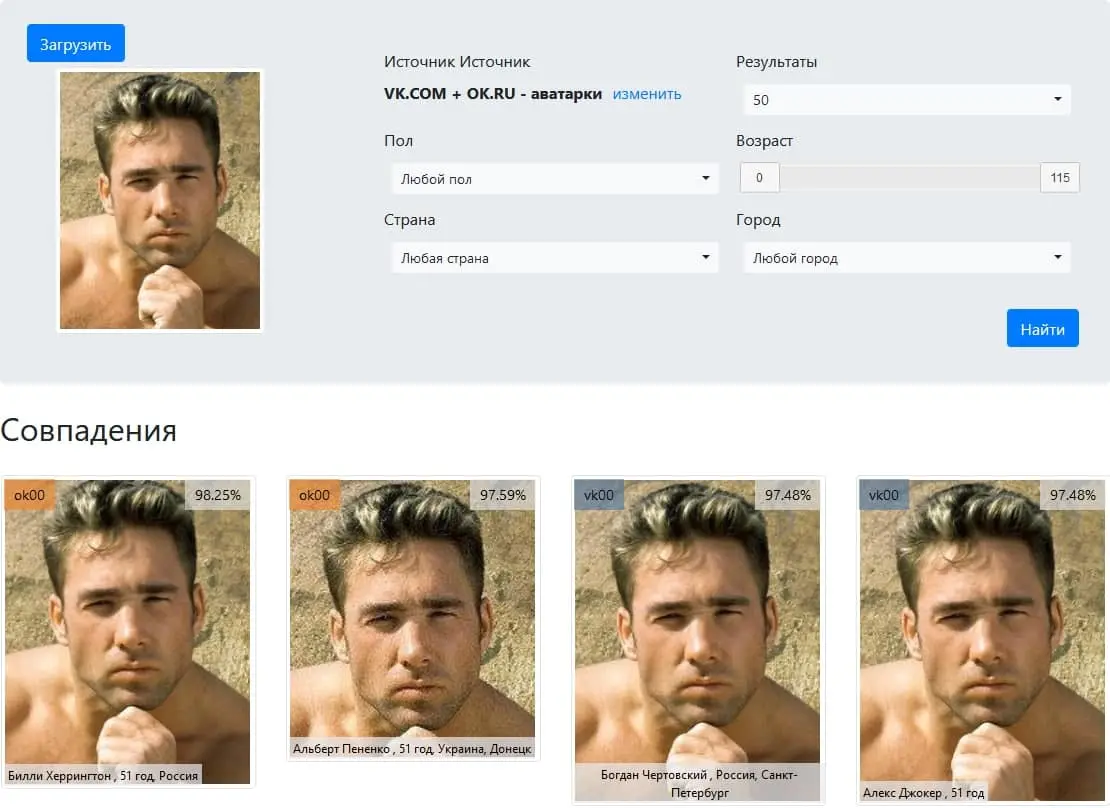The height and width of the screenshot is (808, 1110).
Task: Click the Возраст age range slider track
Action: [x=910, y=178]
